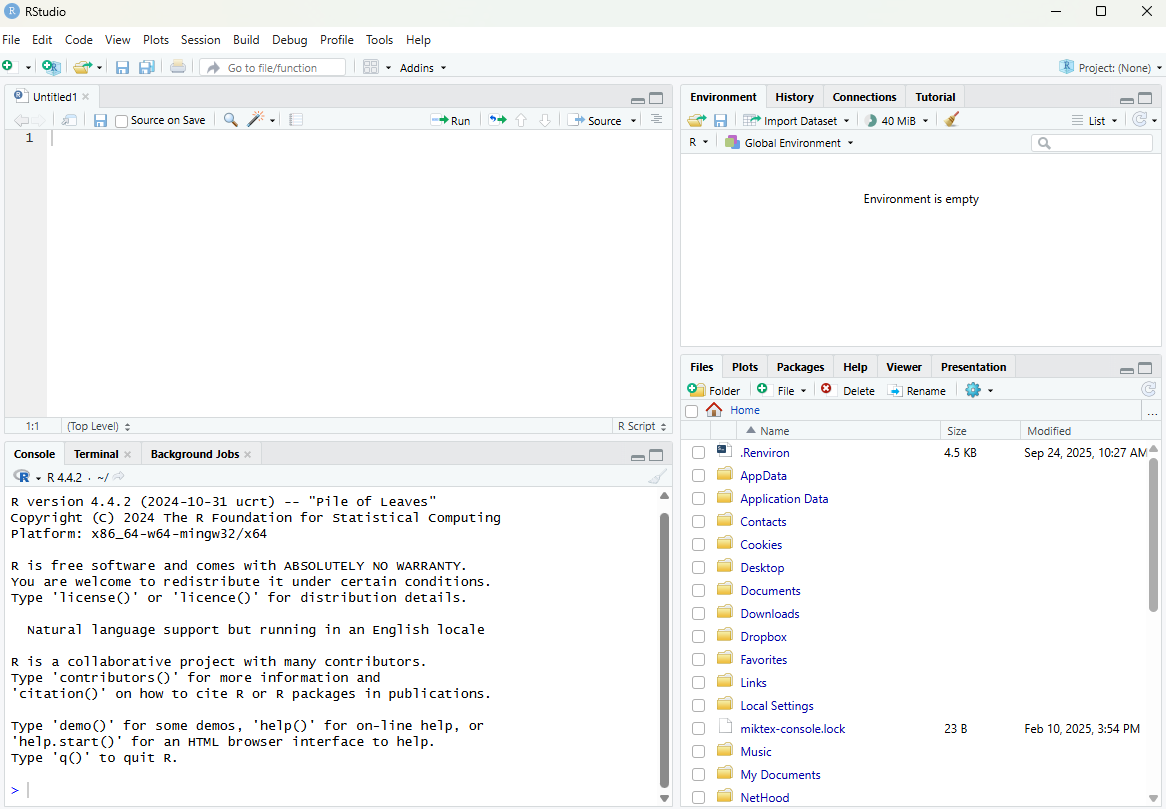Enable the Source on Save checkbox

(x=122, y=121)
